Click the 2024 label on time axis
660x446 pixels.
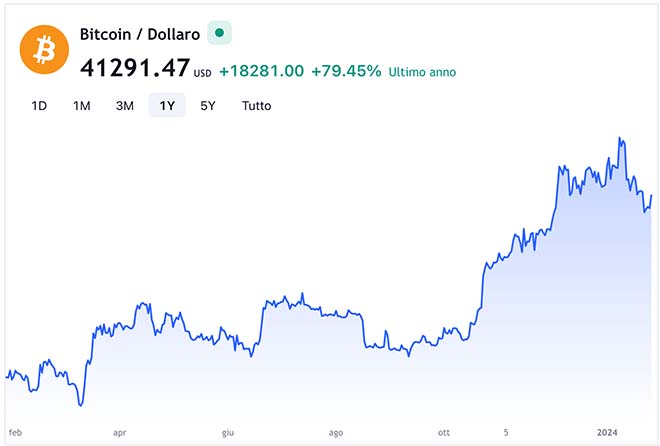click(608, 433)
